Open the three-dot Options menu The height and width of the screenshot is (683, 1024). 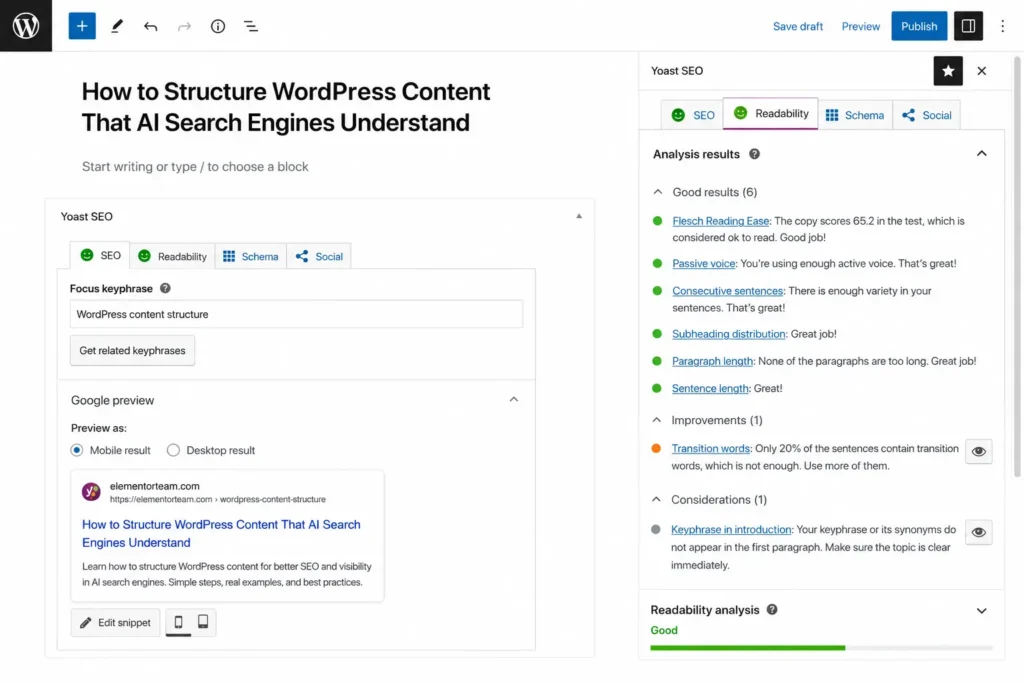point(1002,26)
